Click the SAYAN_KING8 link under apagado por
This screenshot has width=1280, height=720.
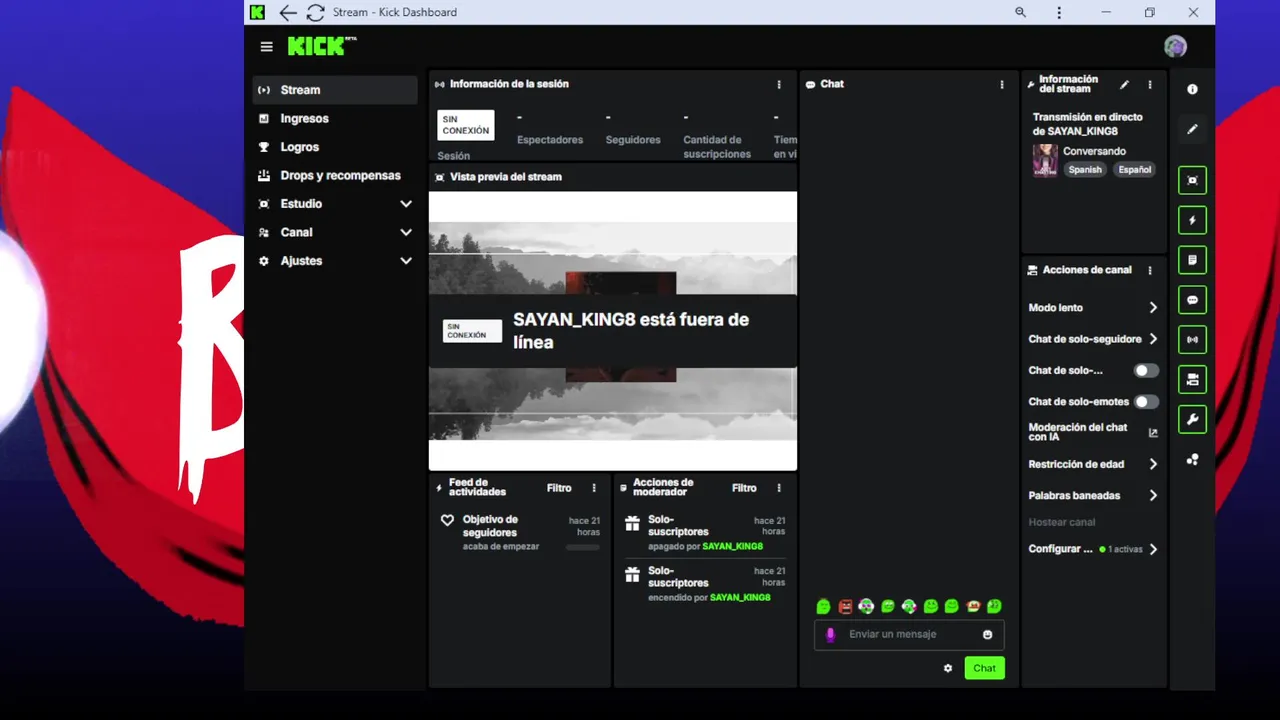[732, 546]
